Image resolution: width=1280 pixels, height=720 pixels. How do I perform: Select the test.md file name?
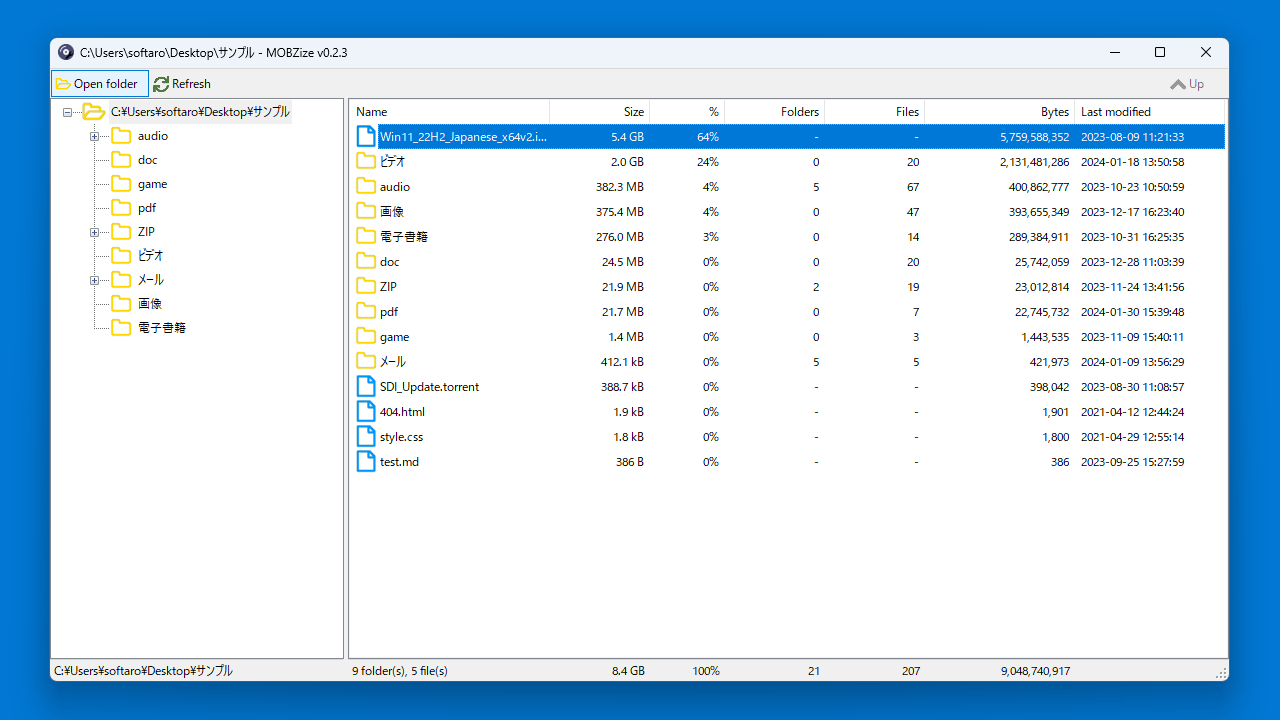click(x=399, y=462)
